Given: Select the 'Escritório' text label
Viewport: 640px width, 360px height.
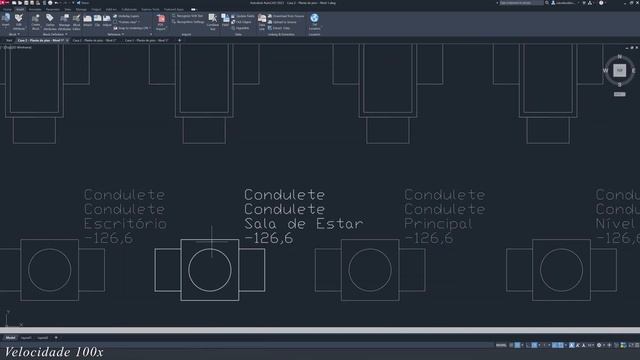Looking at the screenshot, I should coord(125,224).
